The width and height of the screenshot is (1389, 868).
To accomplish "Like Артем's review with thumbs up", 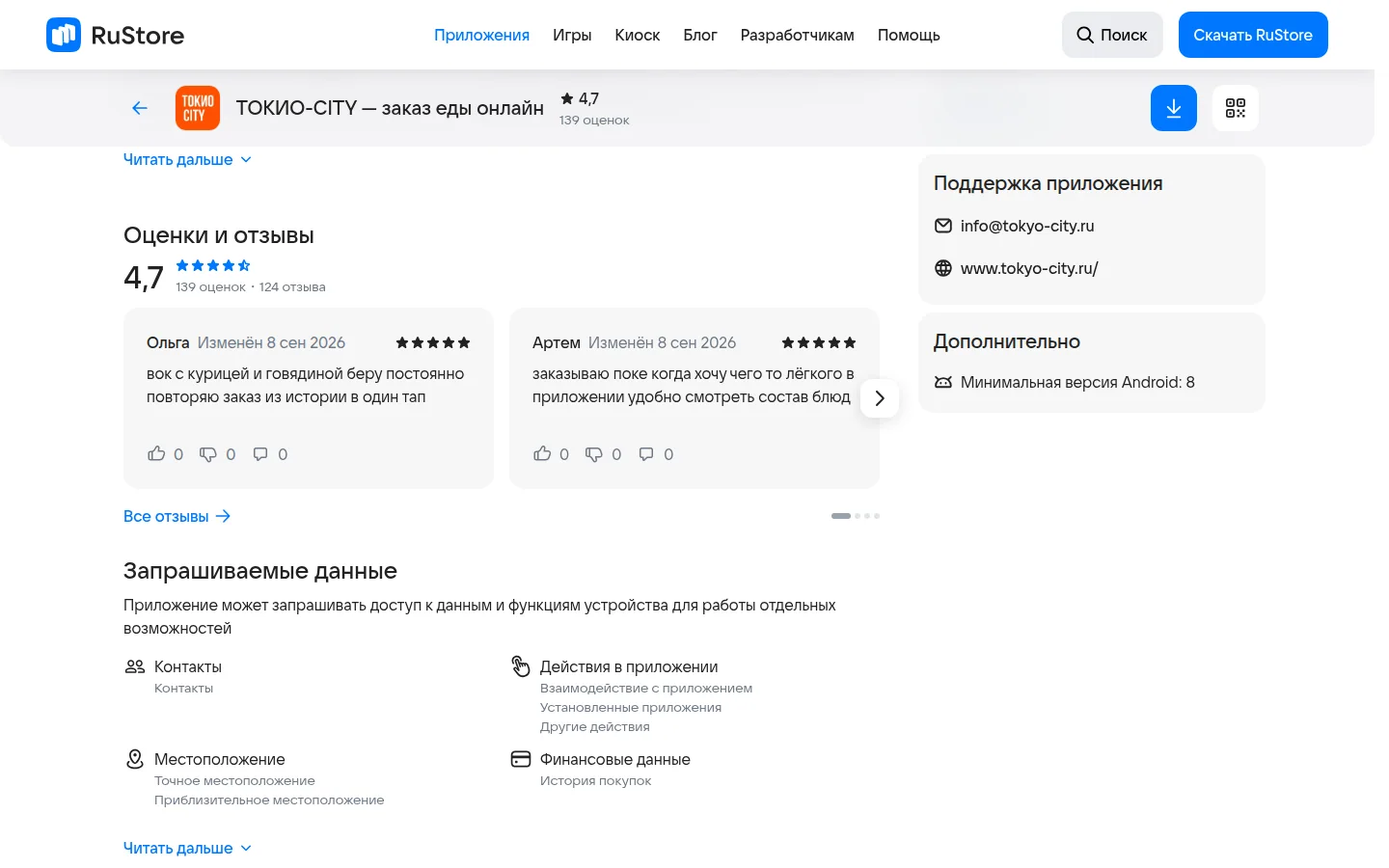I will pyautogui.click(x=542, y=453).
